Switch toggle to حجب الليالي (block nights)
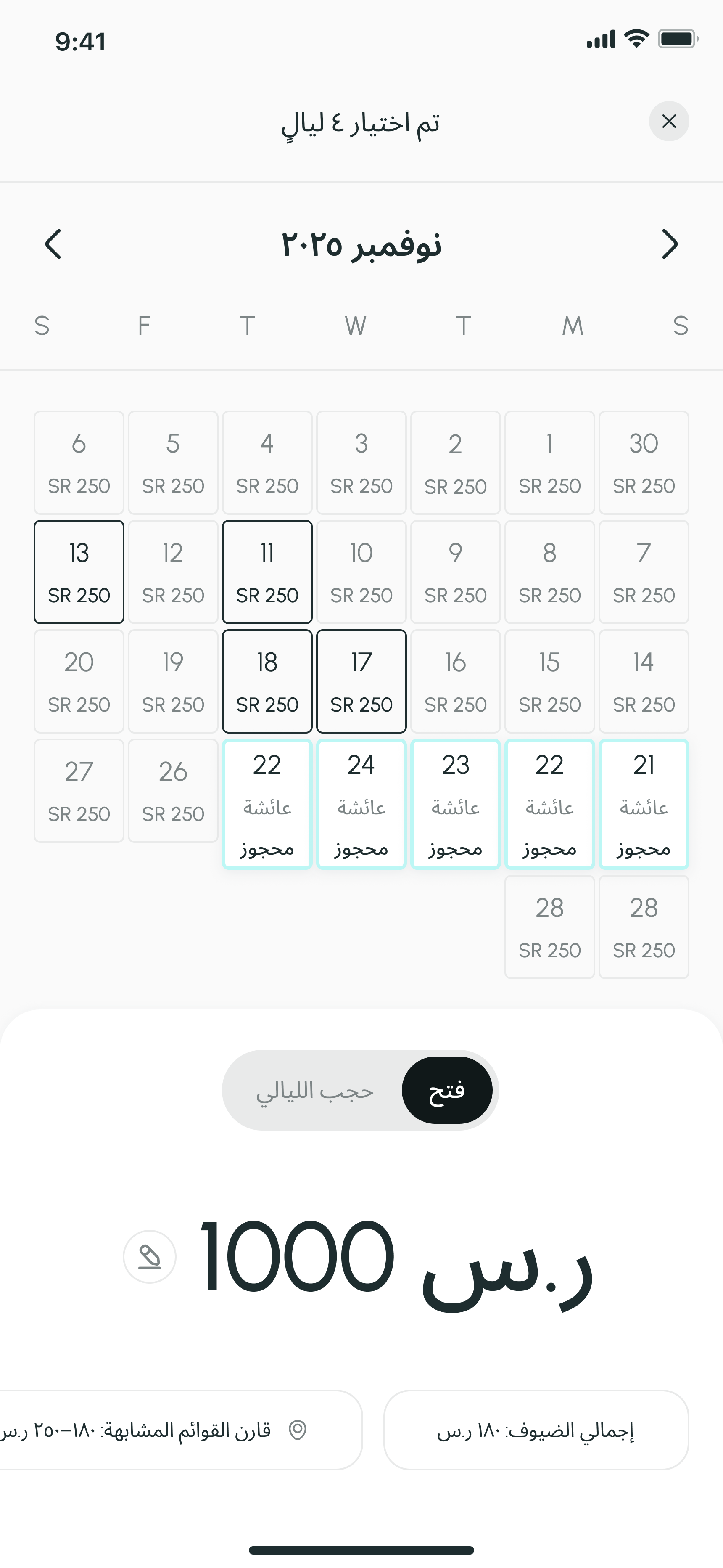The width and height of the screenshot is (723, 1568). coord(315,1090)
